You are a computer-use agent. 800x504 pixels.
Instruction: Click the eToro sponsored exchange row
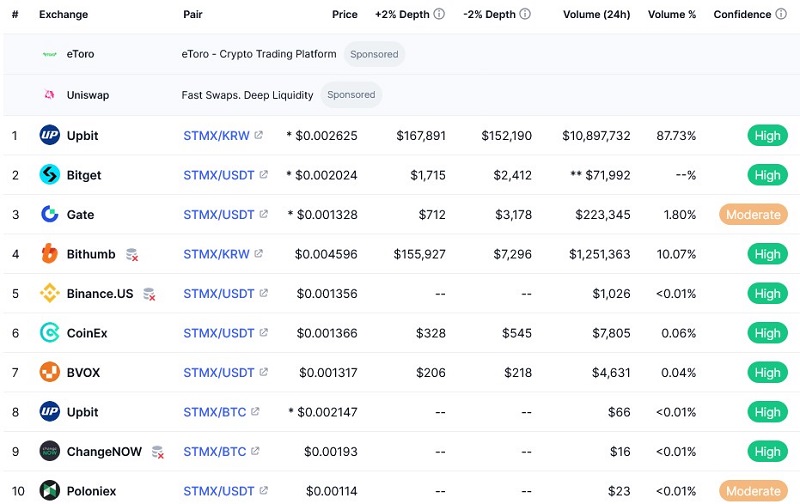(80, 54)
